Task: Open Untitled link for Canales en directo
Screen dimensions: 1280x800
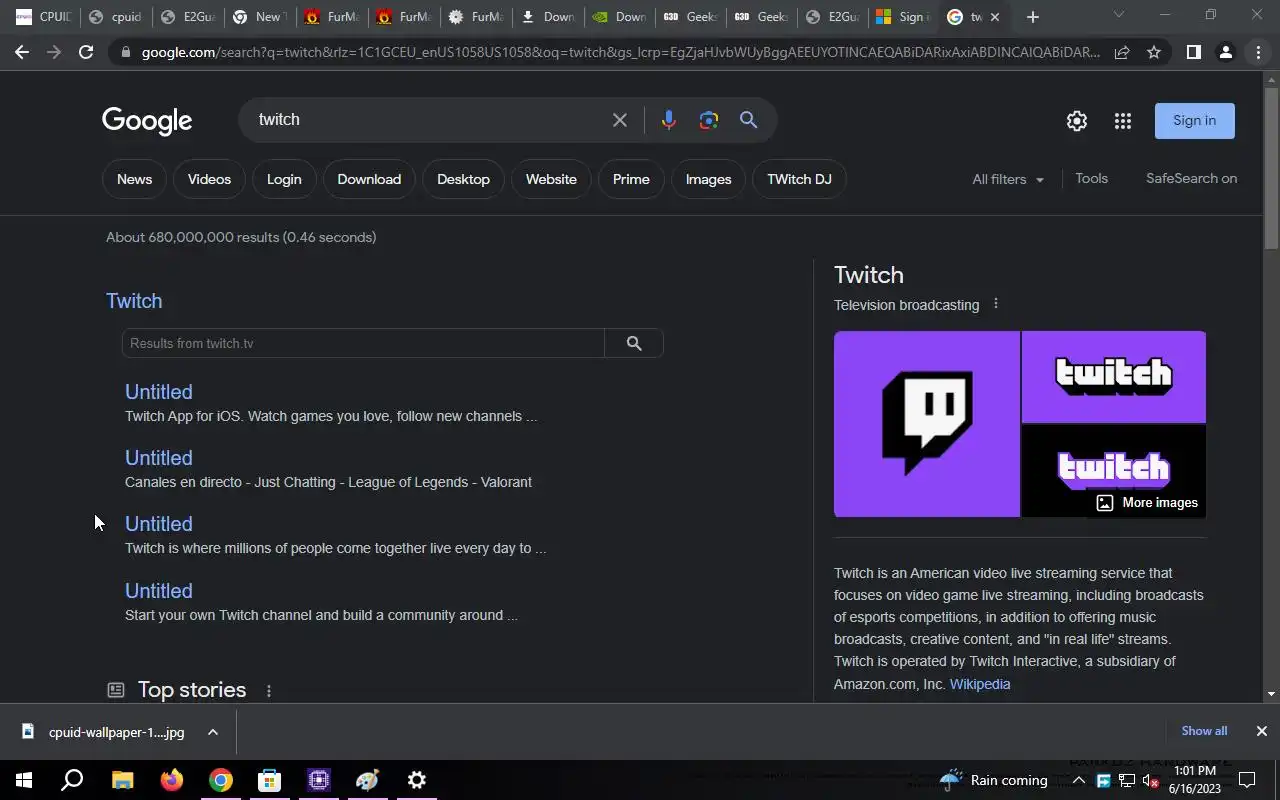Action: [x=159, y=458]
